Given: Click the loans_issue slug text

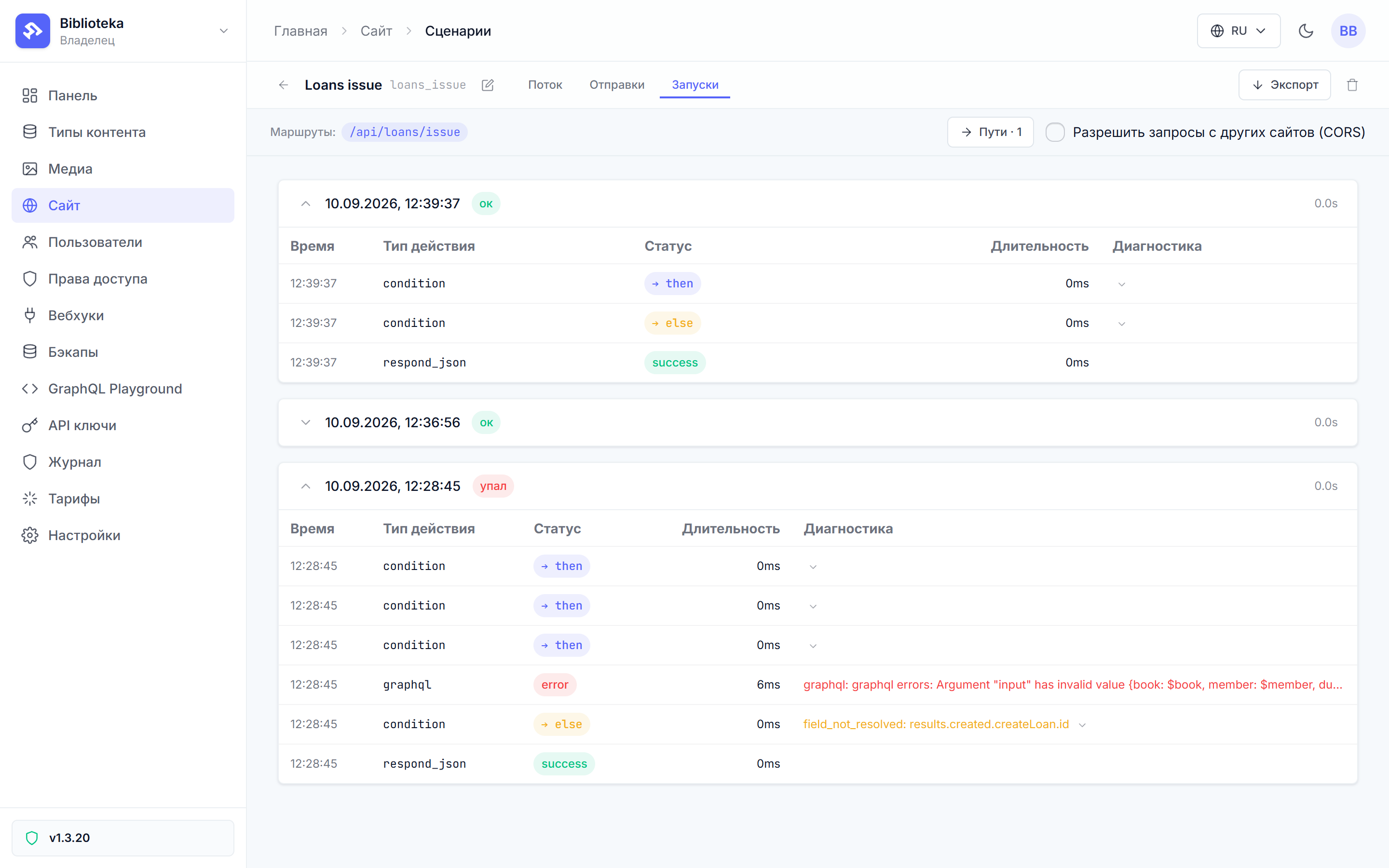Looking at the screenshot, I should click(x=428, y=85).
